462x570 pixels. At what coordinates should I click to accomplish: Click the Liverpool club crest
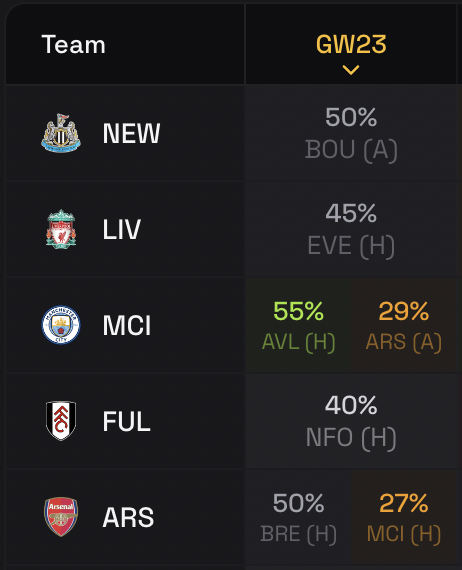(x=61, y=229)
